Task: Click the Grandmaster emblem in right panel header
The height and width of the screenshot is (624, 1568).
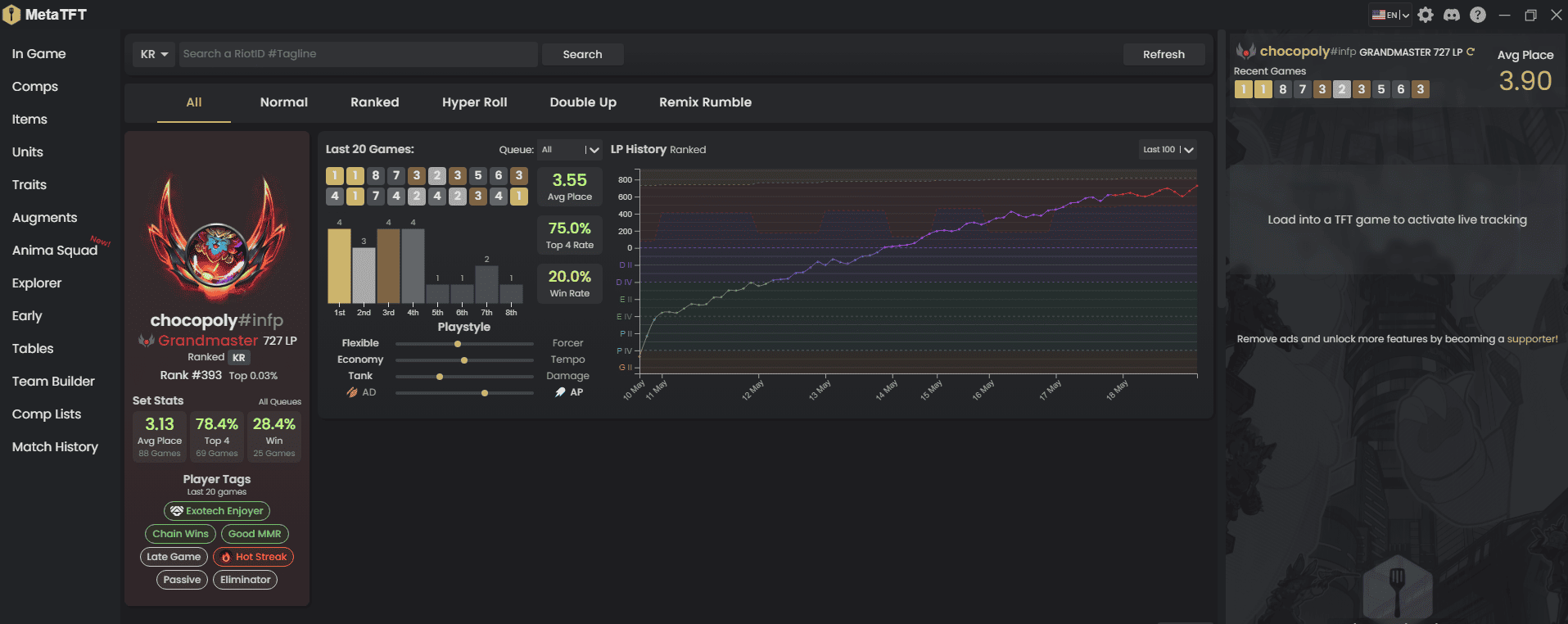Action: pyautogui.click(x=1245, y=52)
